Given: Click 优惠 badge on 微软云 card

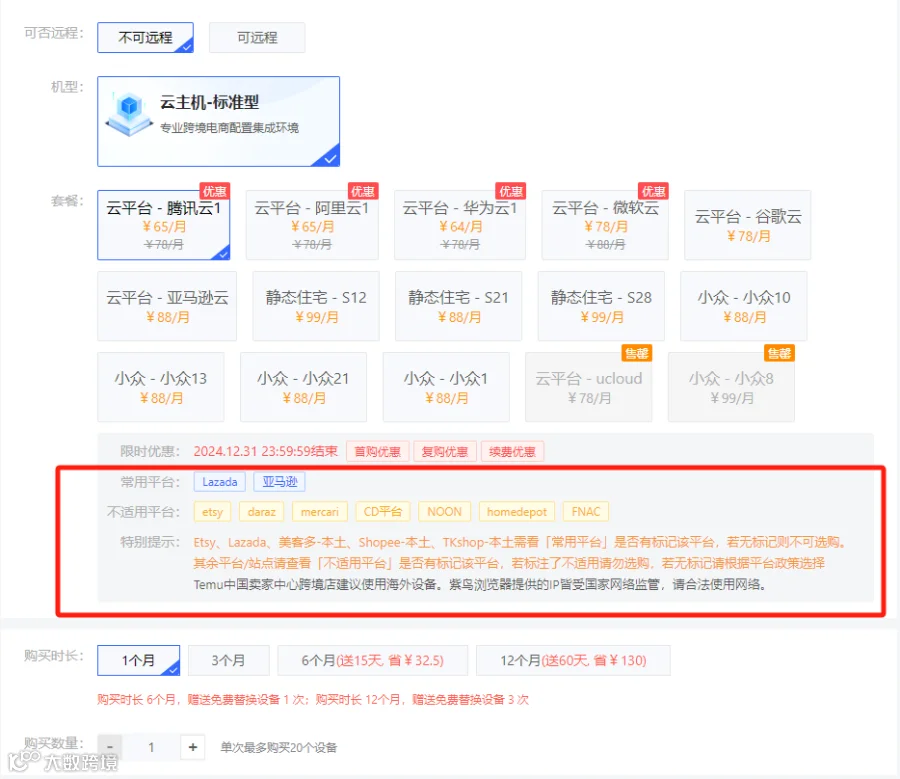Looking at the screenshot, I should (x=653, y=191).
